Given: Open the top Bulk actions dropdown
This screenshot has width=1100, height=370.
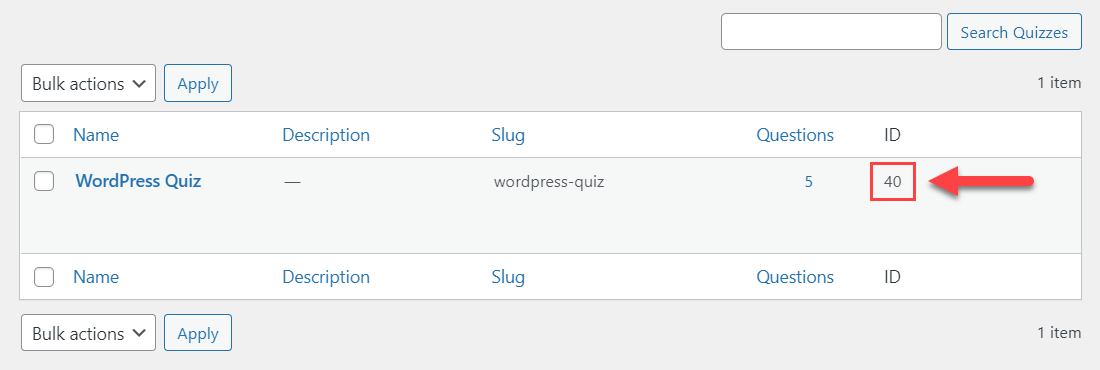Looking at the screenshot, I should (88, 84).
